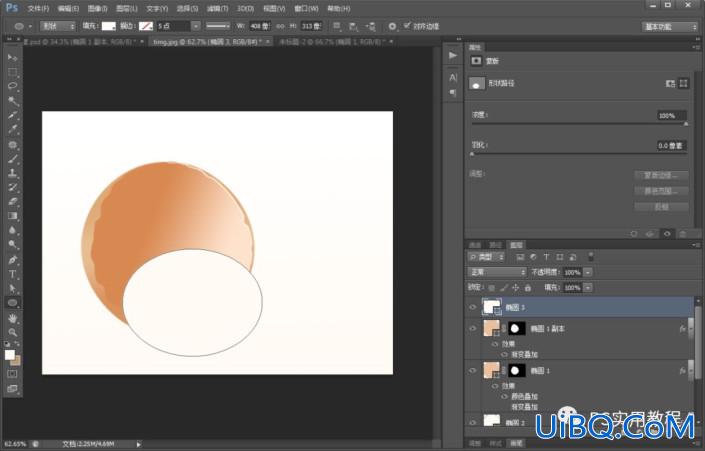Open the 窗口(W) menu

[306, 9]
